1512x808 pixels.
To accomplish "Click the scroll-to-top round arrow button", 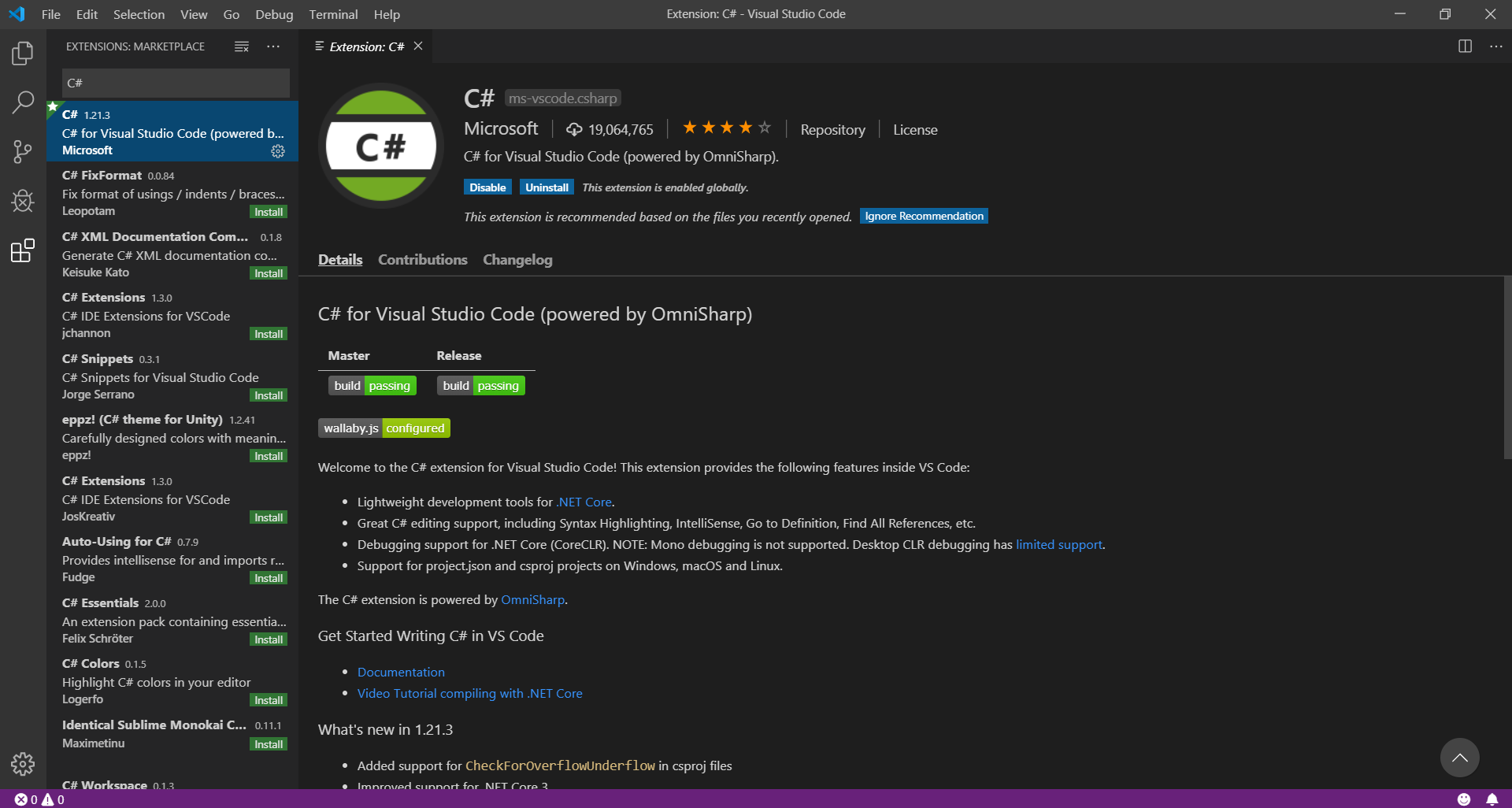I will (1460, 758).
